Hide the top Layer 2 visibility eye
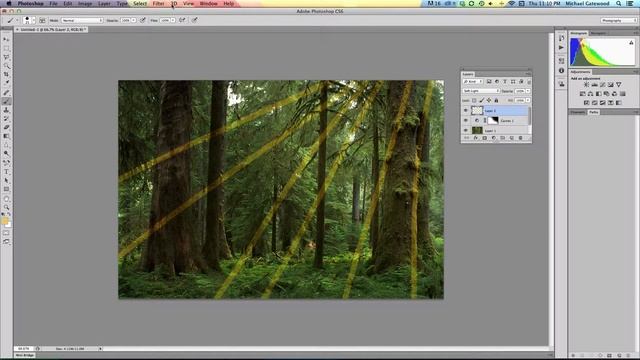 (466, 110)
